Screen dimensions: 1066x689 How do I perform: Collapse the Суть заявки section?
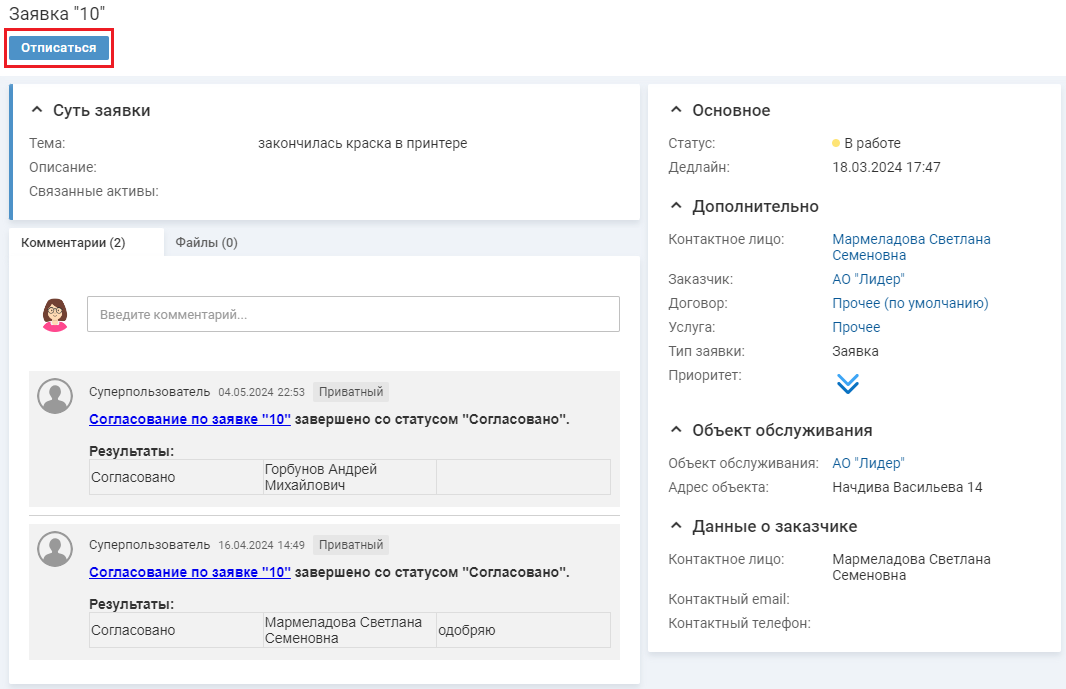pyautogui.click(x=37, y=111)
